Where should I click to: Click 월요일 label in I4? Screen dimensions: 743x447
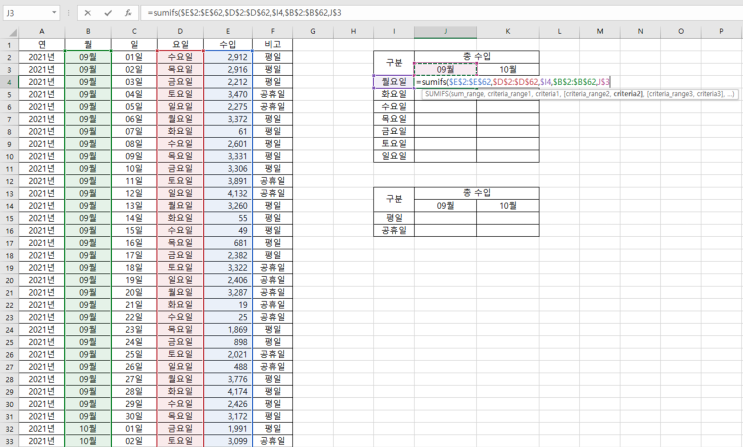tap(394, 82)
